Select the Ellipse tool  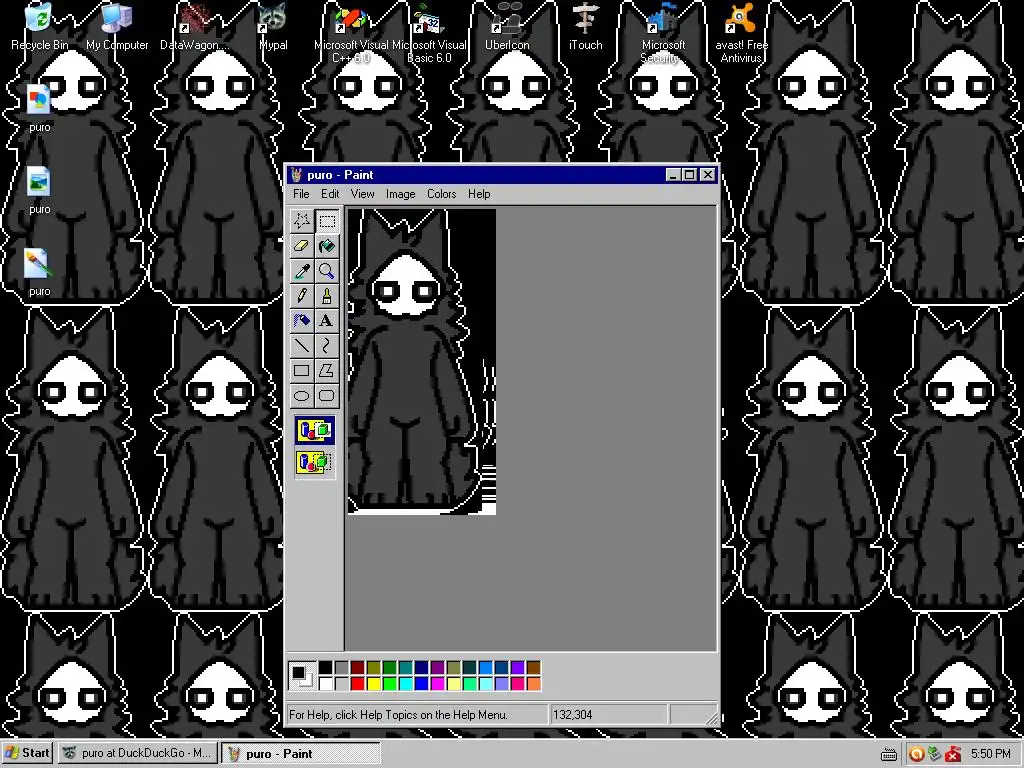click(x=302, y=395)
